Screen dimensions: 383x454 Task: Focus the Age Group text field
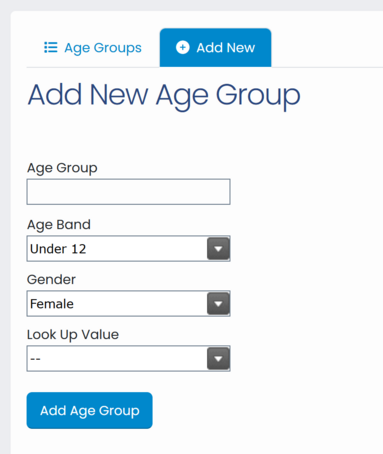click(128, 192)
